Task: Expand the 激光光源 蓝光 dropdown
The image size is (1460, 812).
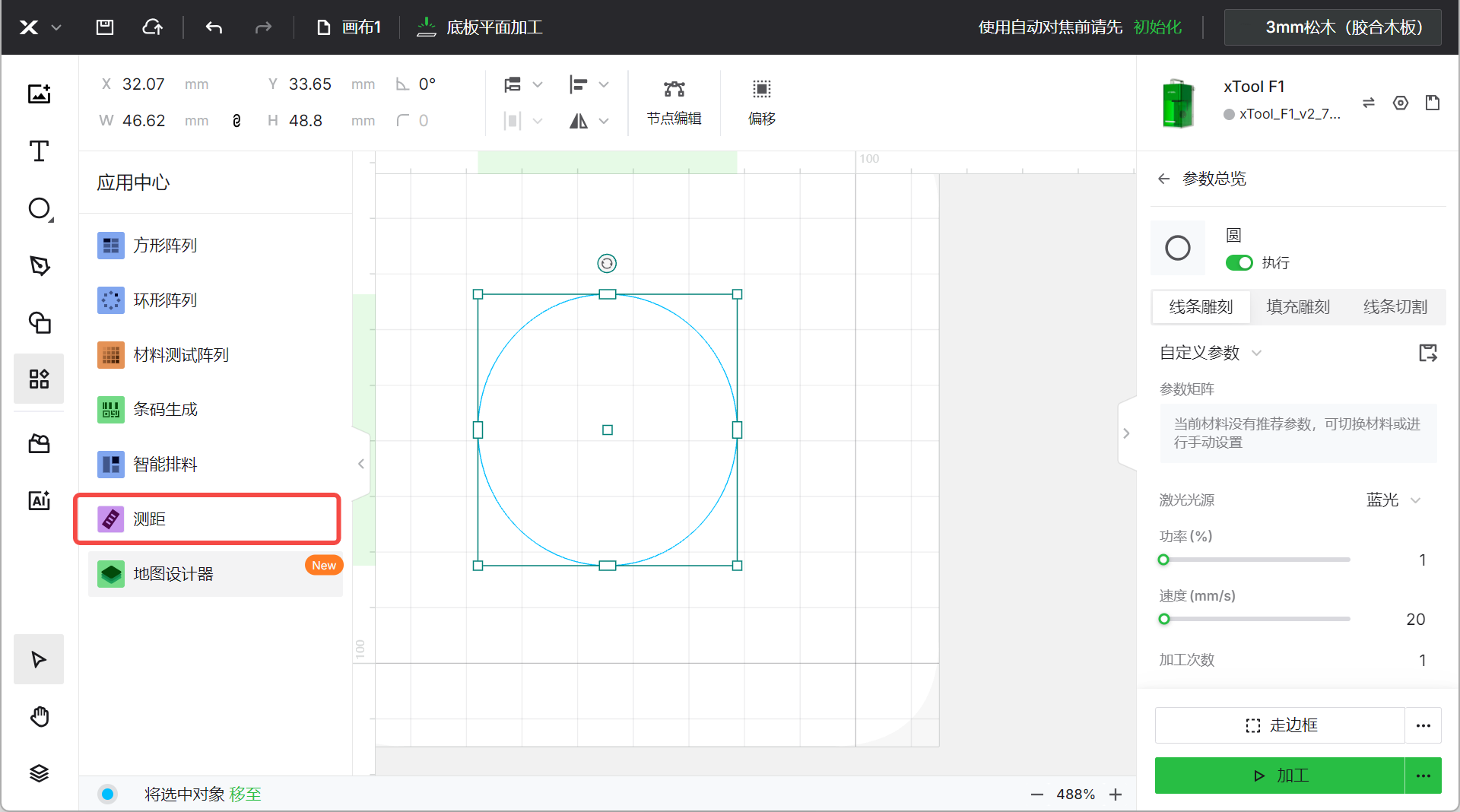Action: point(1393,500)
